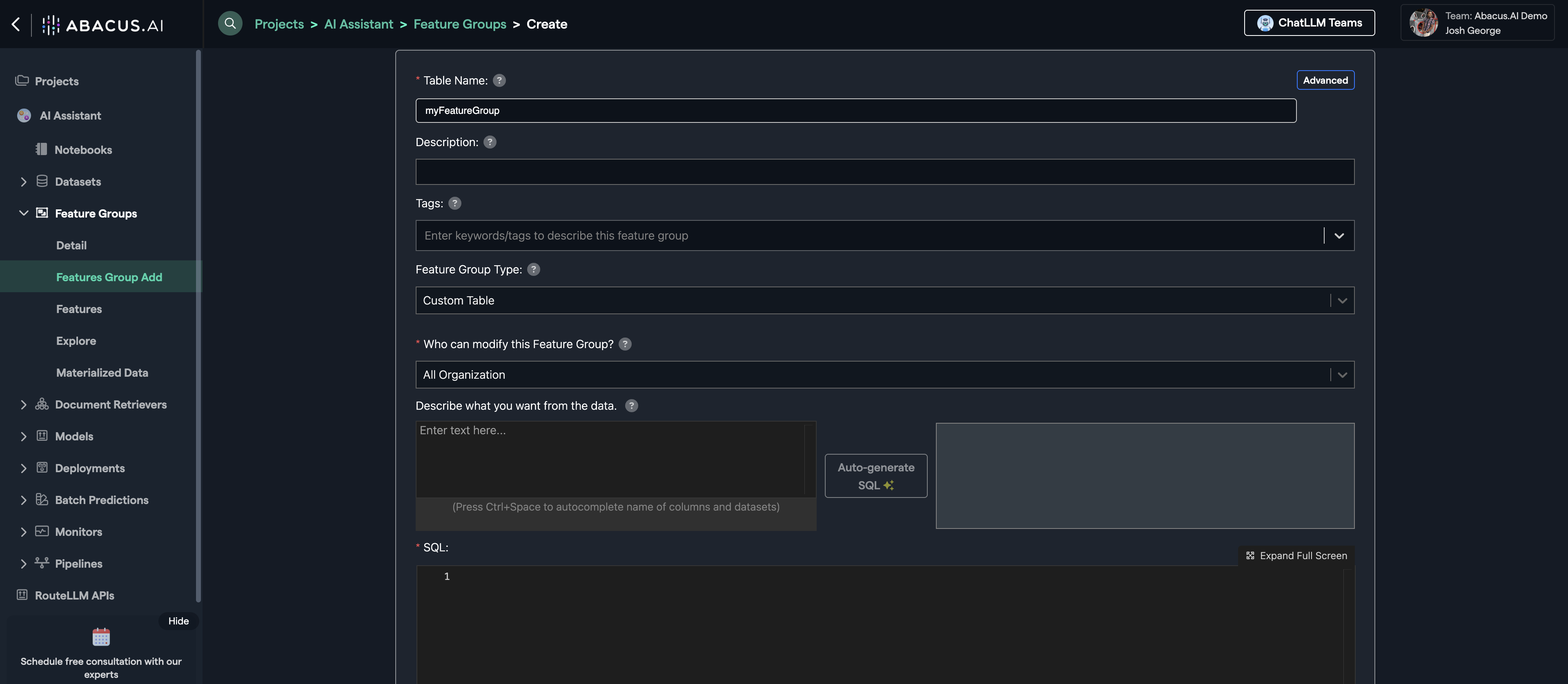This screenshot has height=684, width=1568.
Task: Click the Tags help question icon
Action: click(455, 203)
